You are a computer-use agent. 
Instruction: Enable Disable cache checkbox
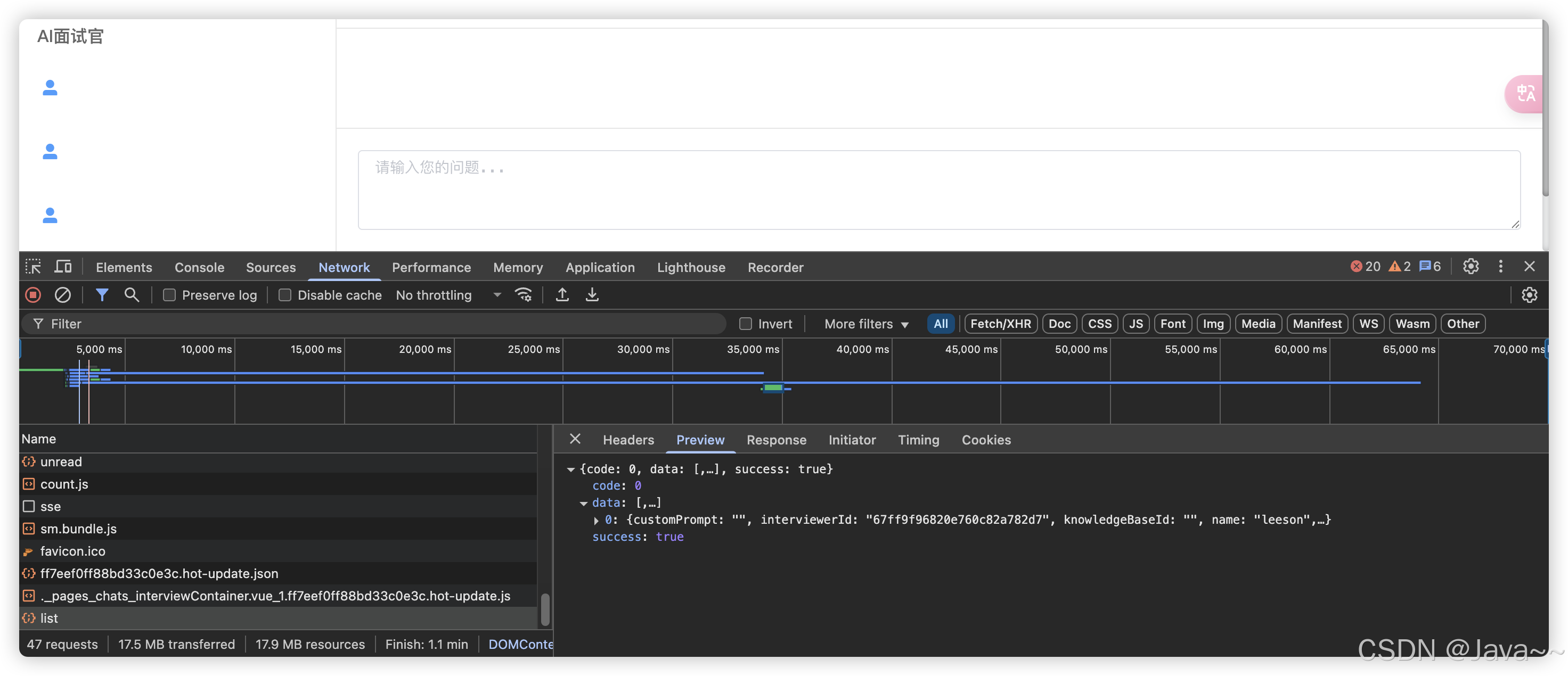coord(285,295)
